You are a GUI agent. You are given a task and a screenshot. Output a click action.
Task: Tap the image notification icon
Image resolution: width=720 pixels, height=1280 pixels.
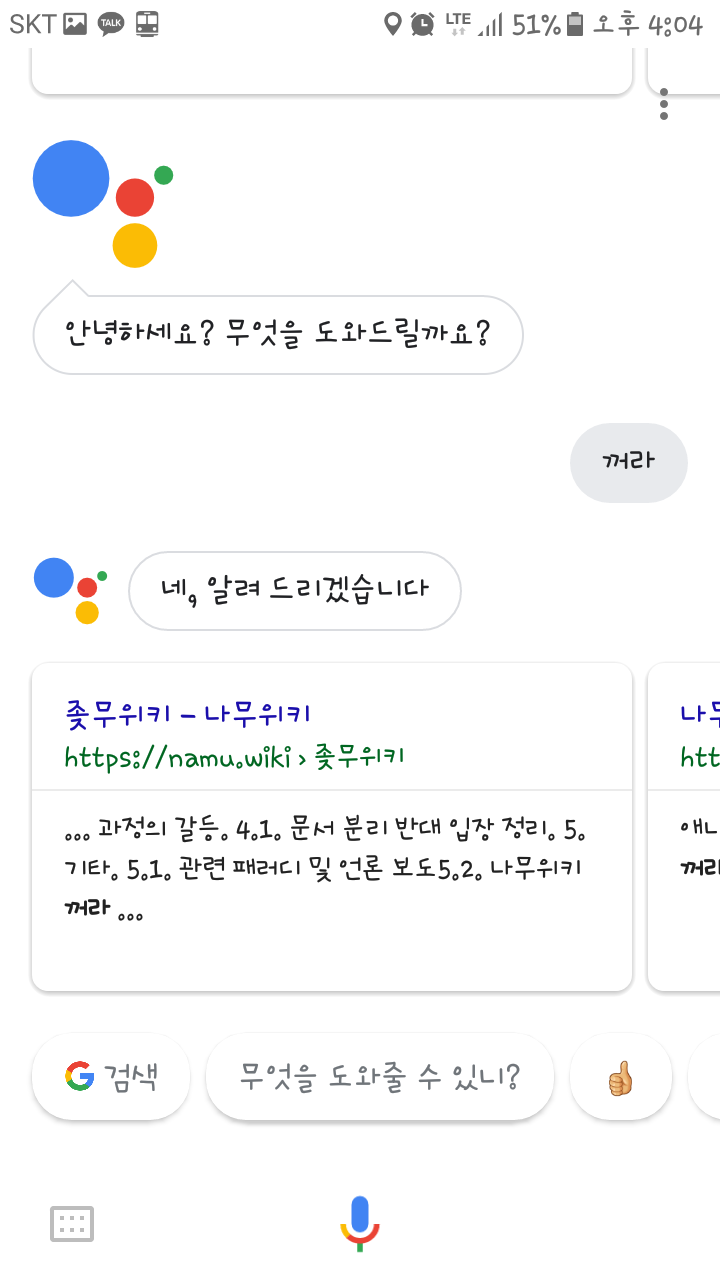75,24
